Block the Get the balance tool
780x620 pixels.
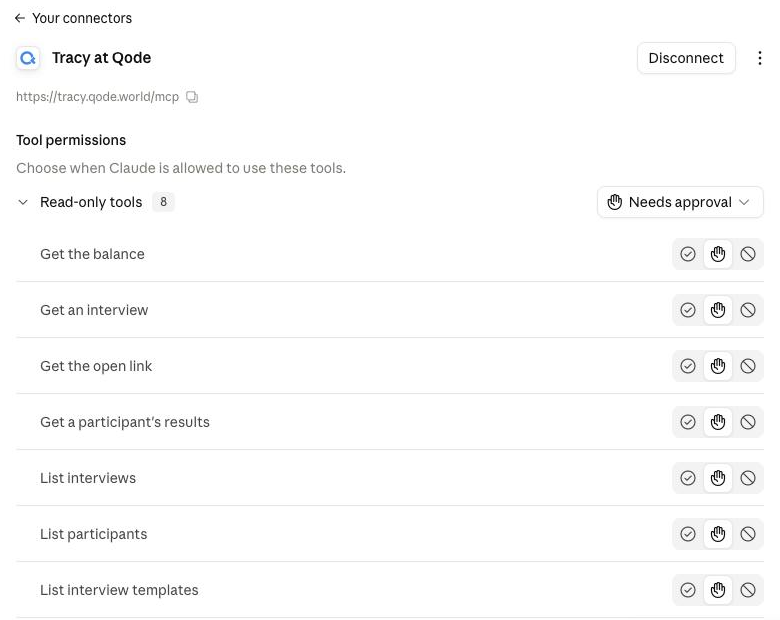click(748, 254)
